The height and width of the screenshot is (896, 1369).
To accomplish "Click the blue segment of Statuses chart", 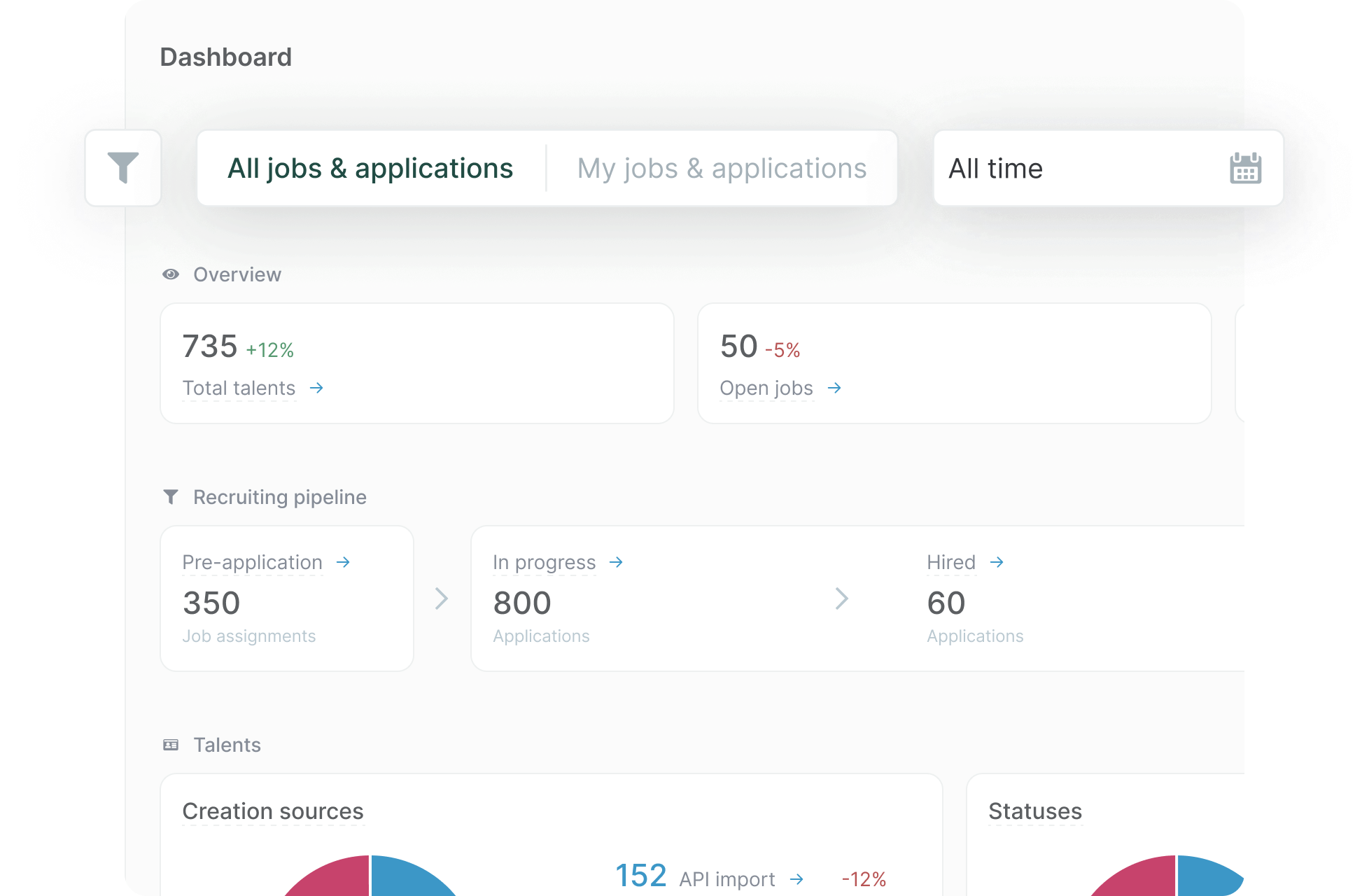I will point(1204,878).
